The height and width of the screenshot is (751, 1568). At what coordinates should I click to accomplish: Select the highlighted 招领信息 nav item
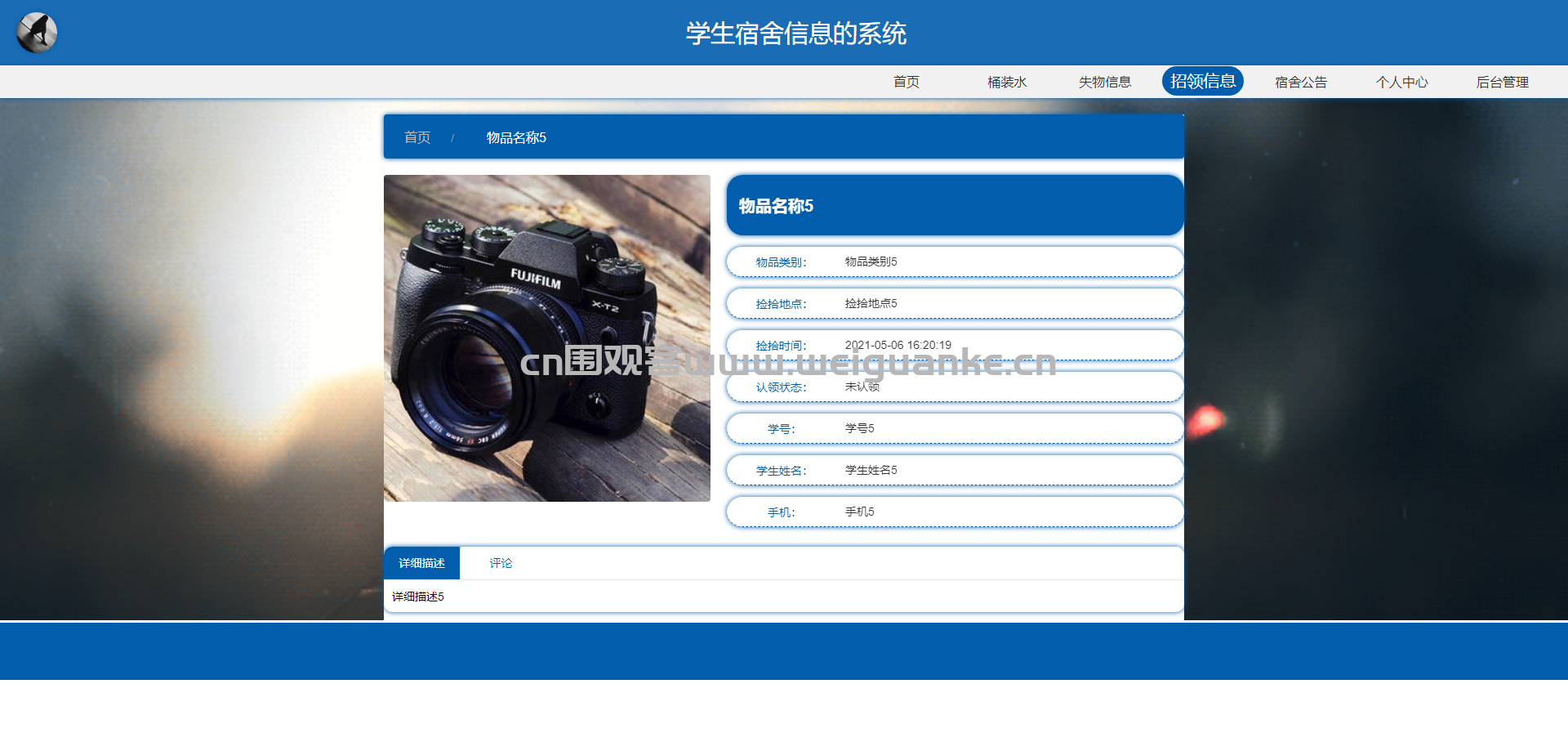pos(1202,81)
